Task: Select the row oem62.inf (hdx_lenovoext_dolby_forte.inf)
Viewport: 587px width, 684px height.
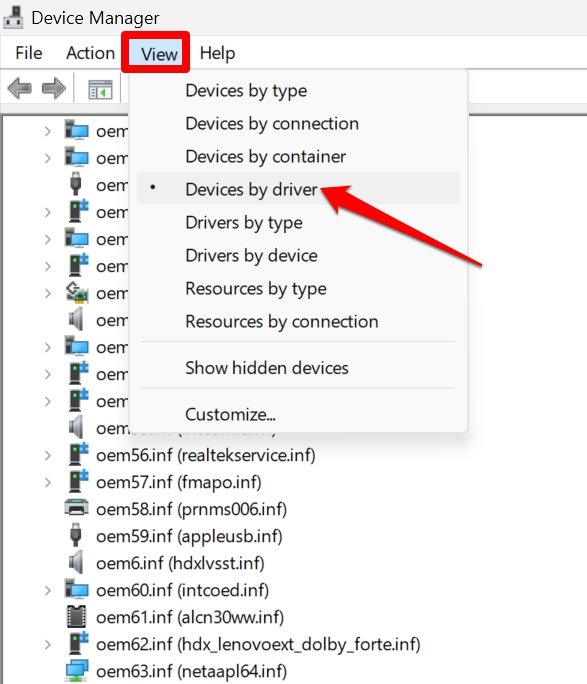Action: point(258,644)
